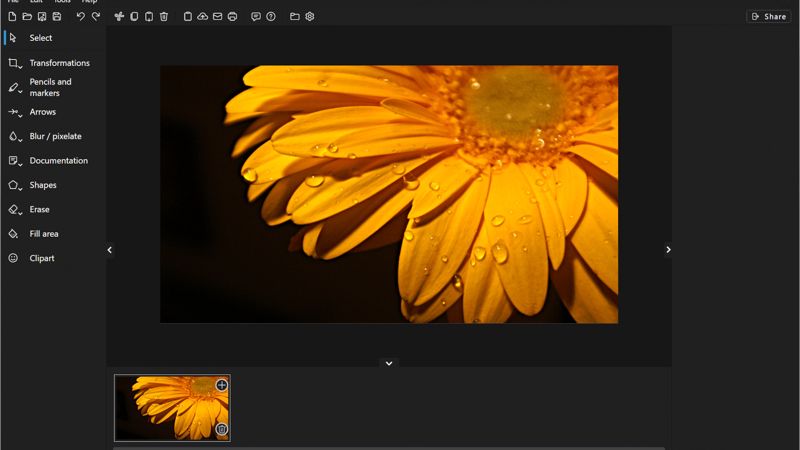The image size is (800, 450).
Task: Click the Share button
Action: [x=768, y=16]
